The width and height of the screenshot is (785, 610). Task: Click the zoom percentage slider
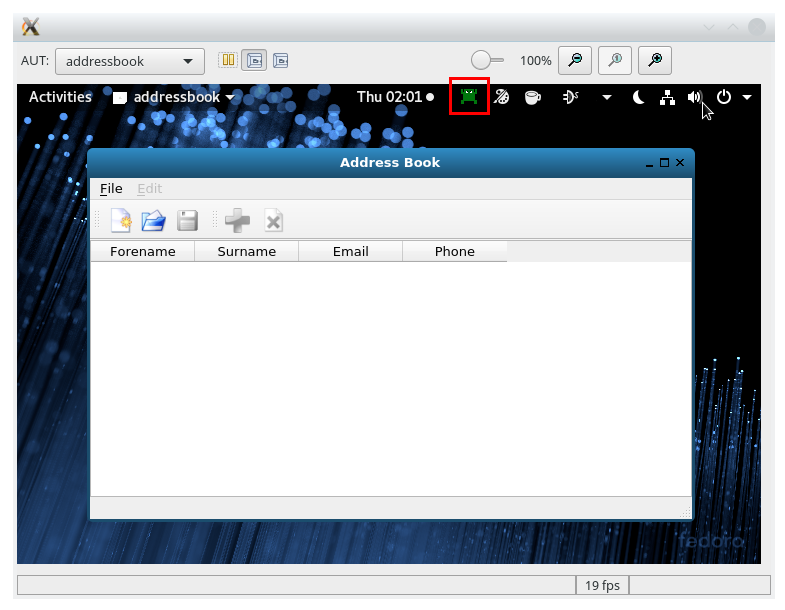click(487, 61)
